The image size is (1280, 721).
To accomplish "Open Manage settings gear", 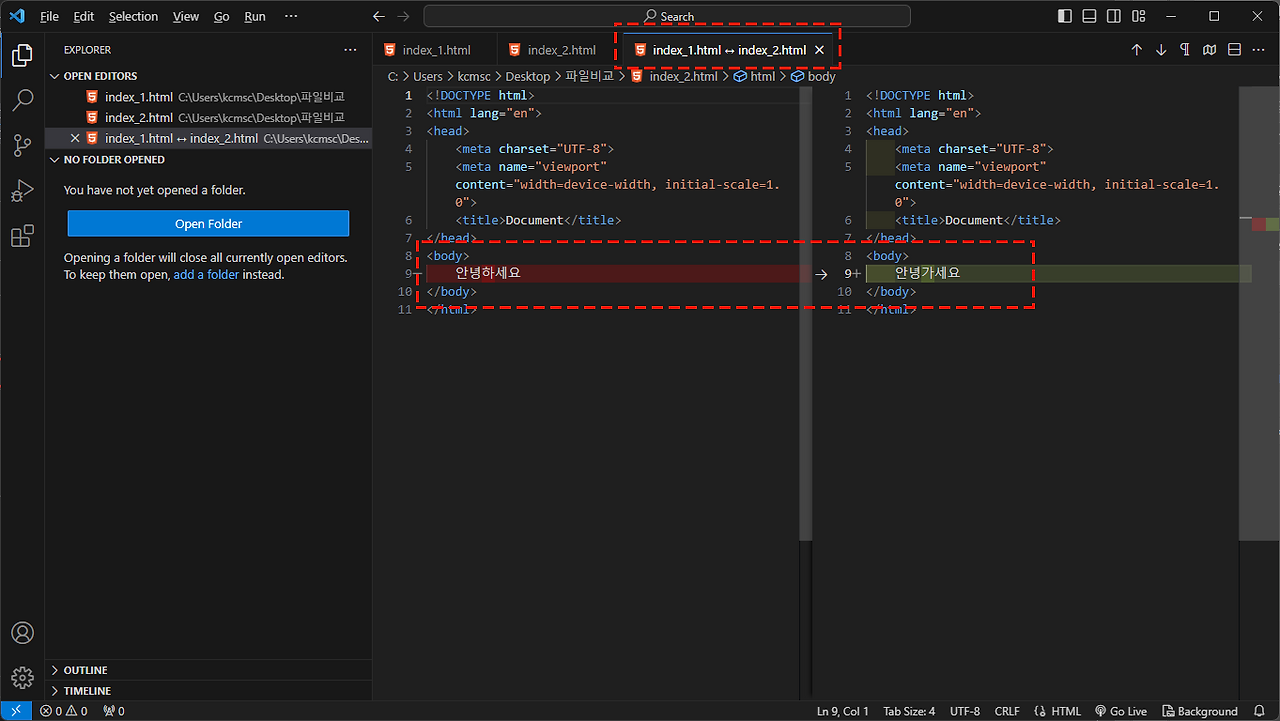I will (22, 678).
